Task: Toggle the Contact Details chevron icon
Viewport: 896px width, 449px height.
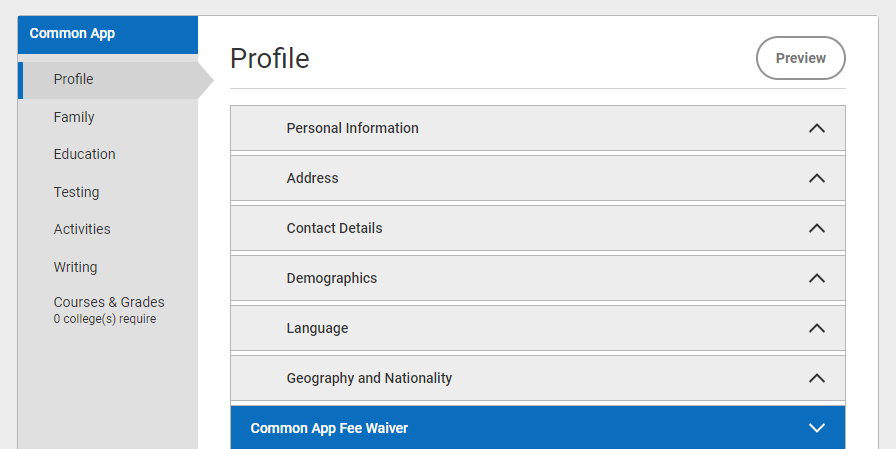Action: click(817, 228)
